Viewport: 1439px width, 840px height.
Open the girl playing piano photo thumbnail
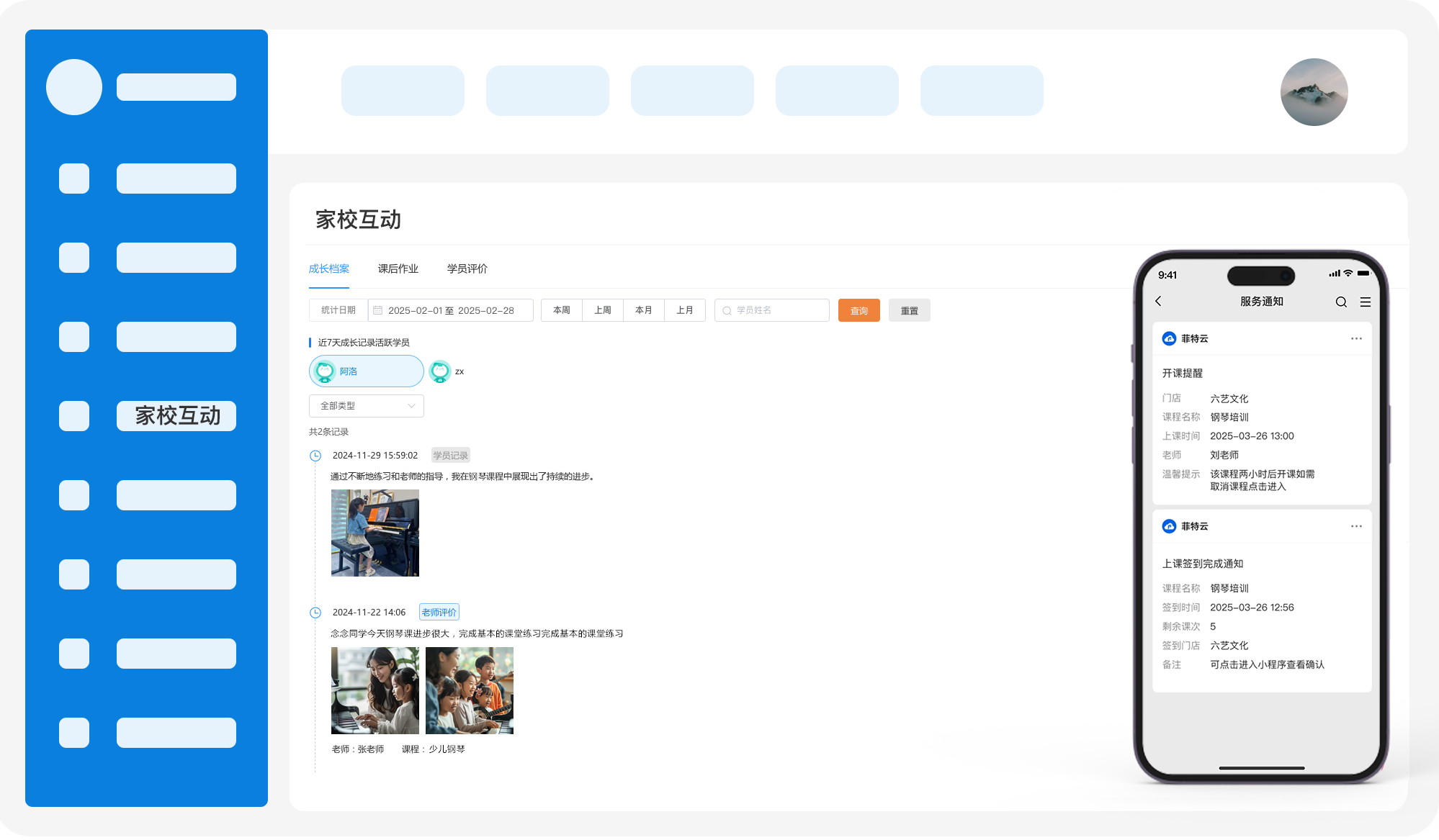pyautogui.click(x=375, y=533)
